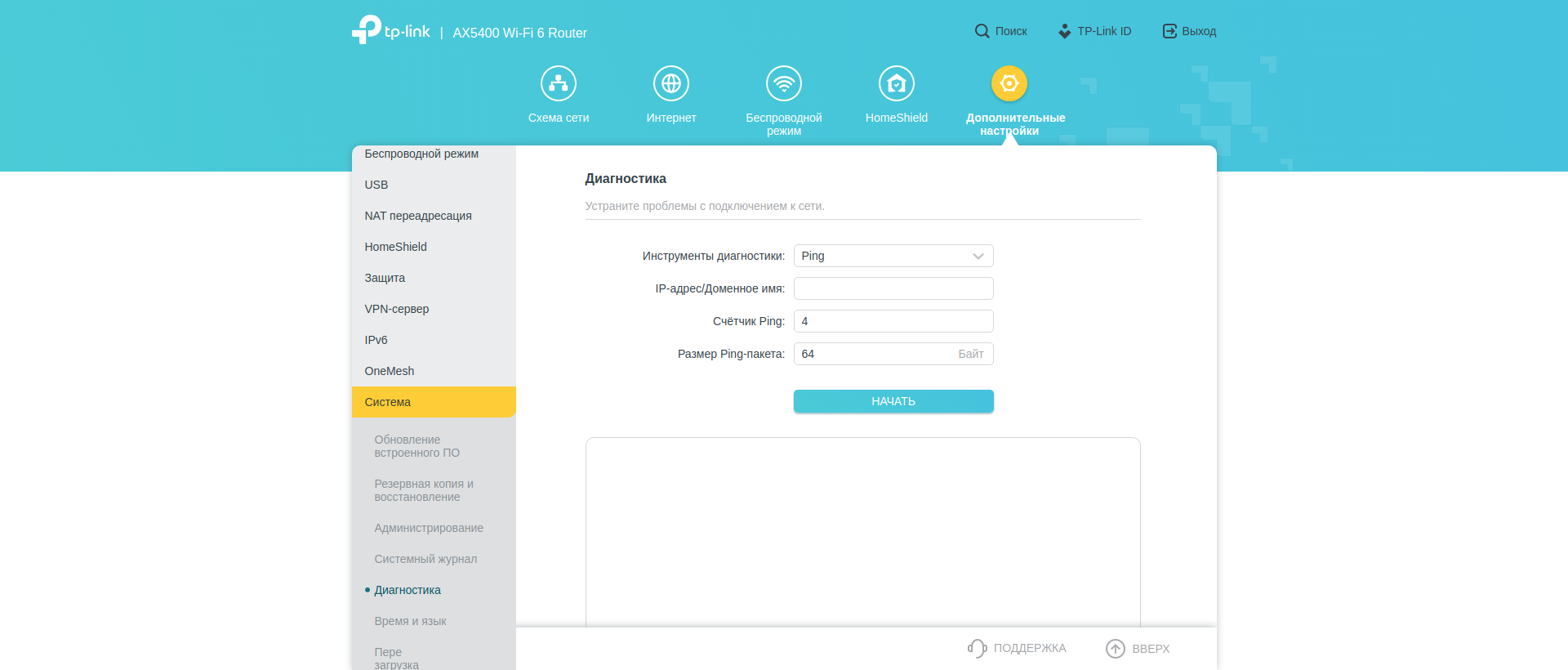Image resolution: width=1568 pixels, height=670 pixels.
Task: Select the Advanced settings gear icon
Action: (1009, 83)
